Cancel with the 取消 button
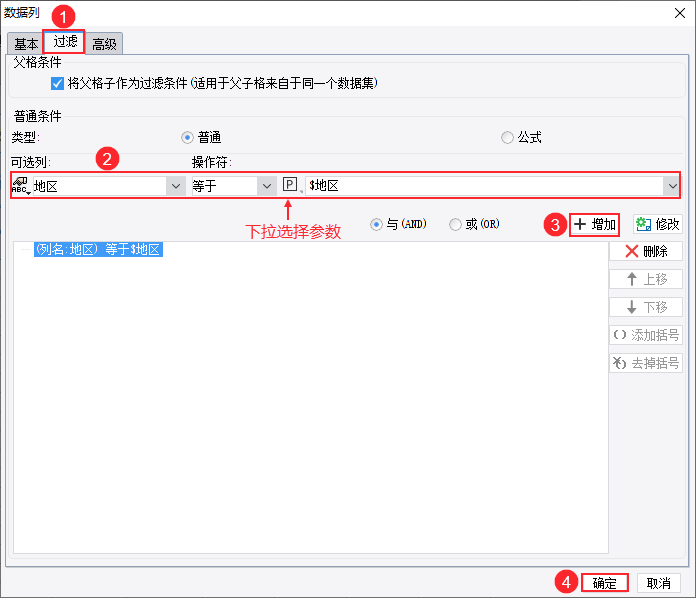The image size is (696, 598). [x=658, y=583]
